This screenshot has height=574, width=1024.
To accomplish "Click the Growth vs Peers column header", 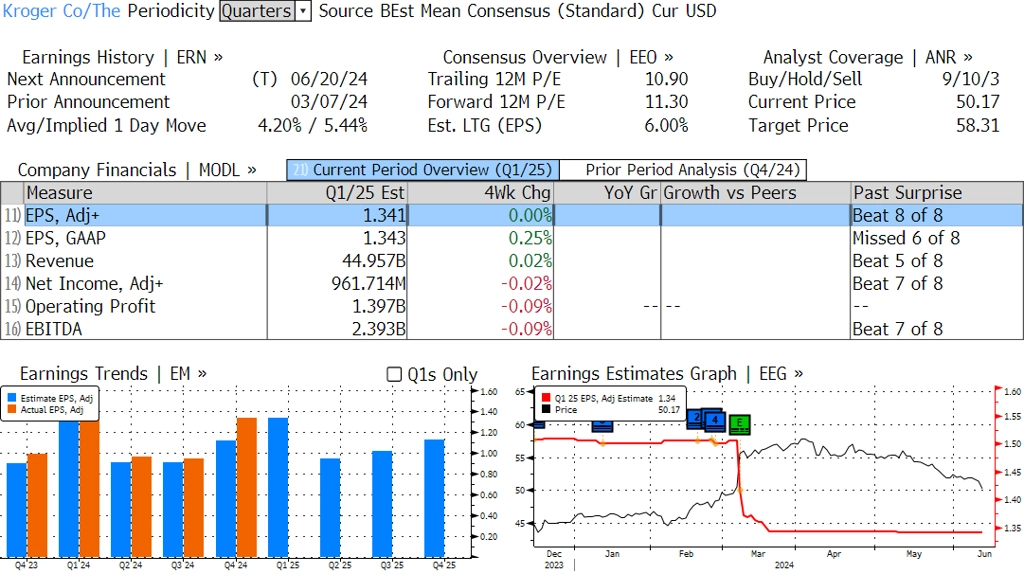I will (x=756, y=193).
